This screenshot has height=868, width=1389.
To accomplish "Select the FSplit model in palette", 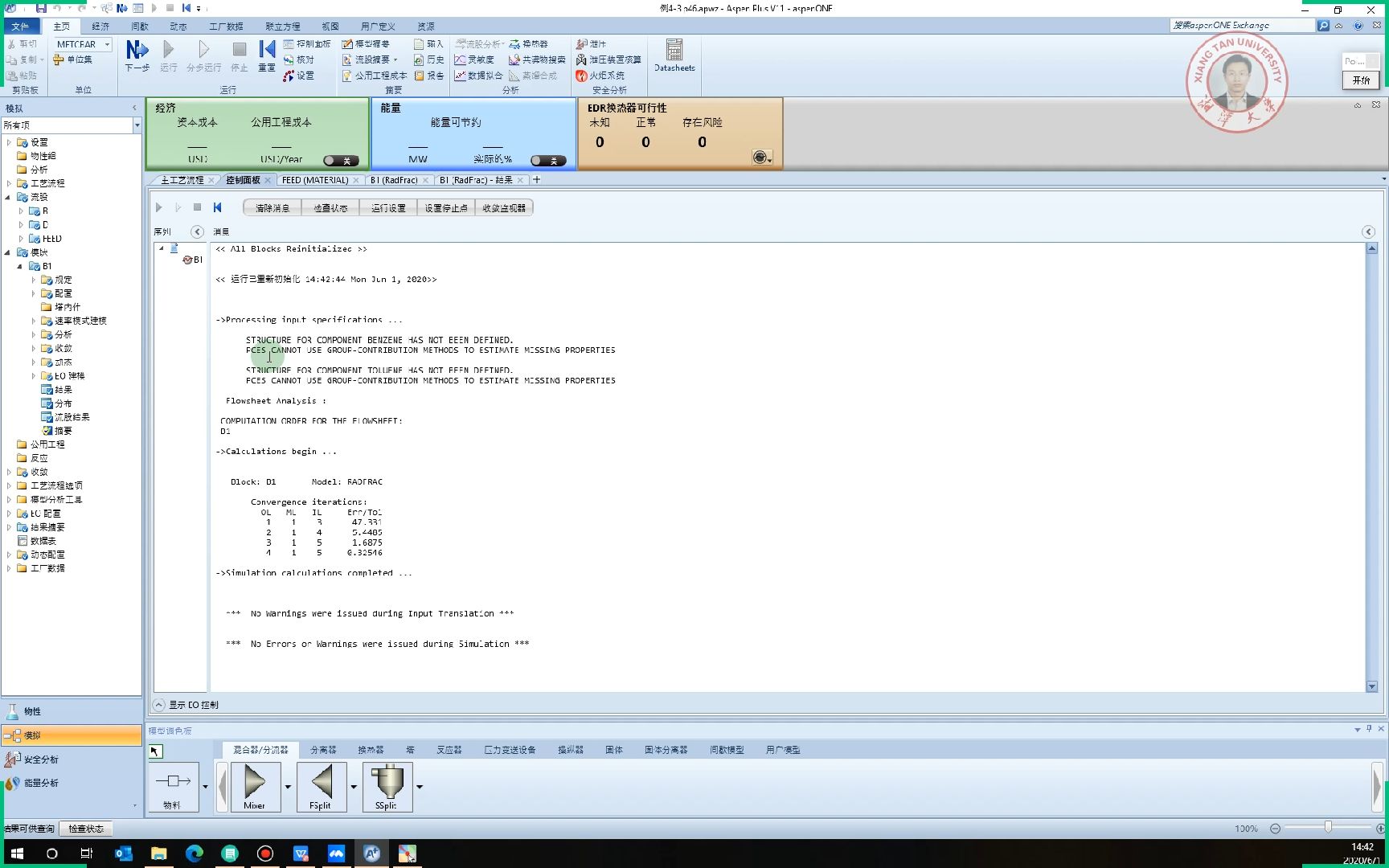I will [321, 787].
